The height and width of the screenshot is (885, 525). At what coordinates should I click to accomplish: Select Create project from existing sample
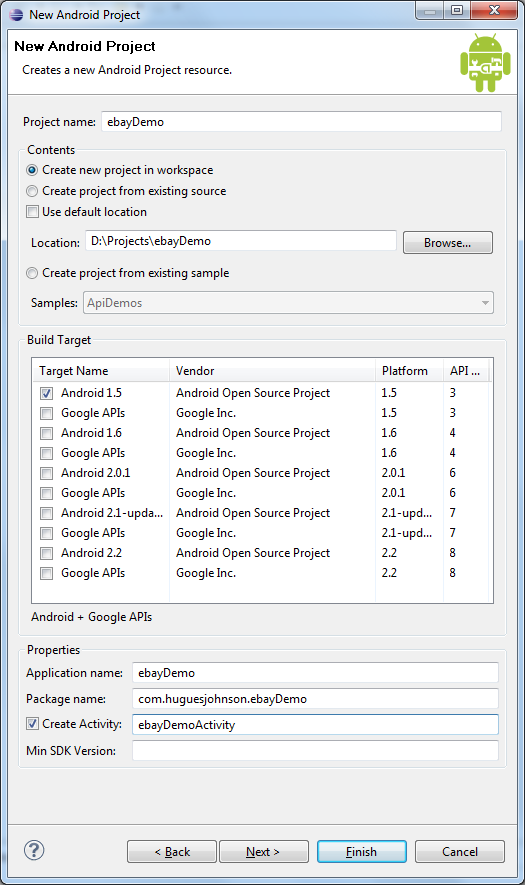click(32, 273)
